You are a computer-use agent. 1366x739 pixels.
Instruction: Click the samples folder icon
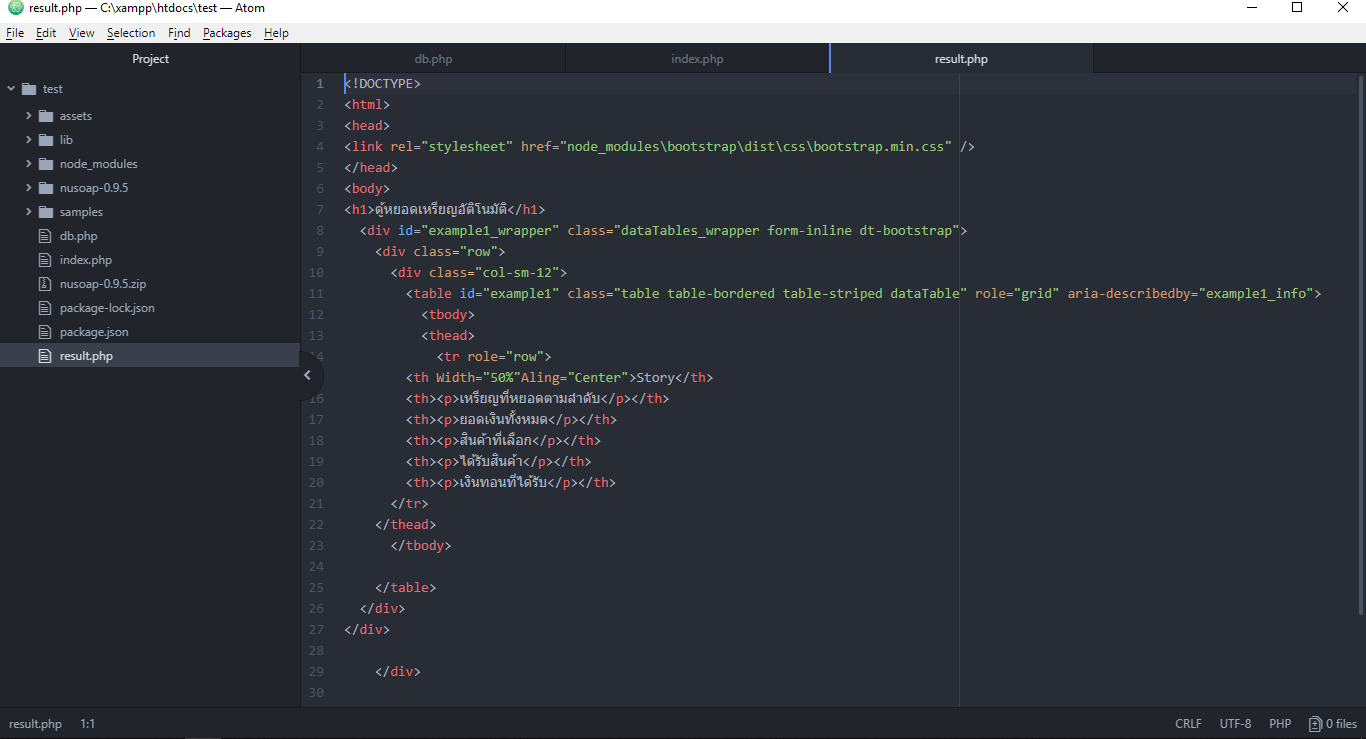pyautogui.click(x=46, y=212)
